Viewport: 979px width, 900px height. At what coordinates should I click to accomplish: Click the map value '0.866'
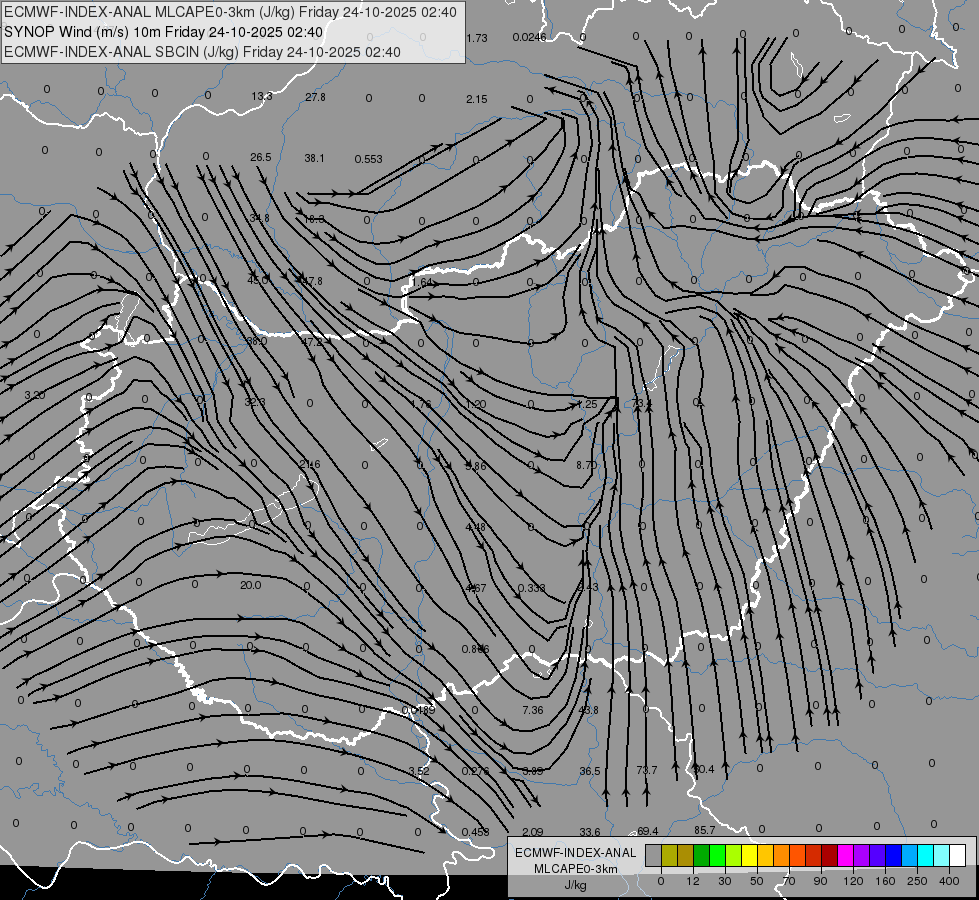(x=475, y=649)
